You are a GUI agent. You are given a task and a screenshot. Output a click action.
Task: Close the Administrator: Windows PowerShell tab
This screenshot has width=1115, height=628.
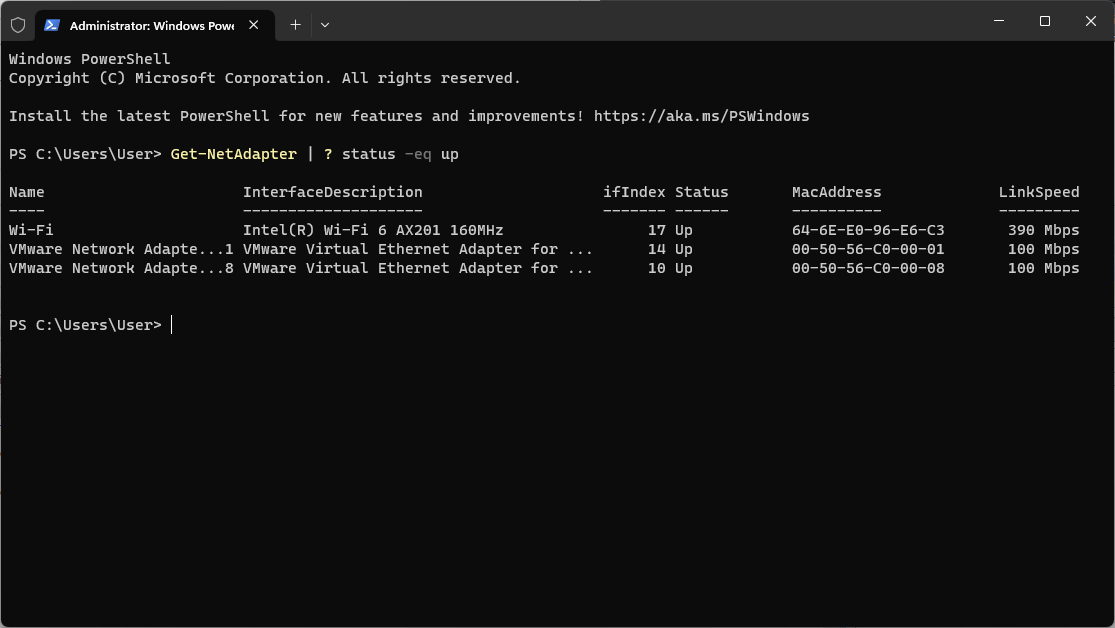click(253, 25)
